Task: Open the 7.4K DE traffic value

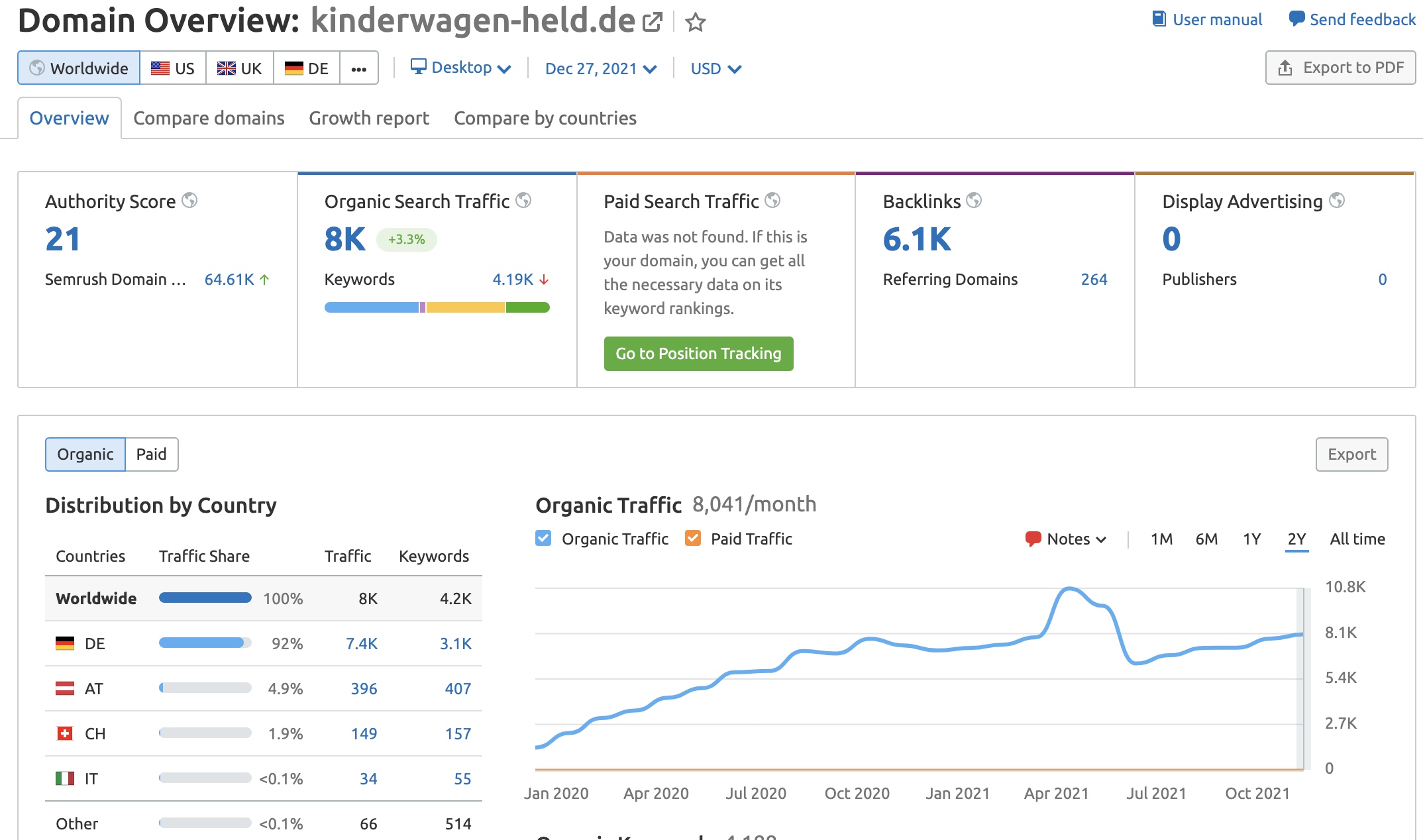Action: tap(362, 644)
